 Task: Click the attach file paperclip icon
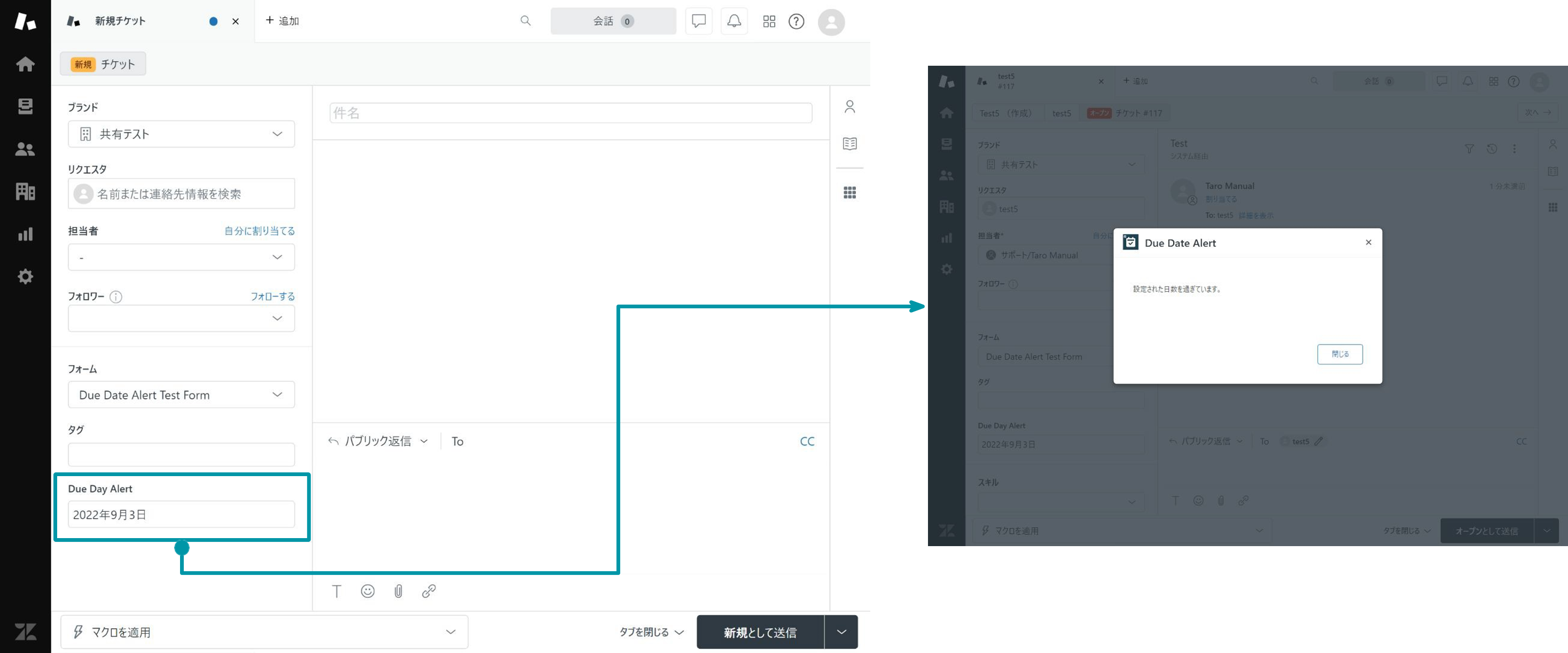point(398,591)
